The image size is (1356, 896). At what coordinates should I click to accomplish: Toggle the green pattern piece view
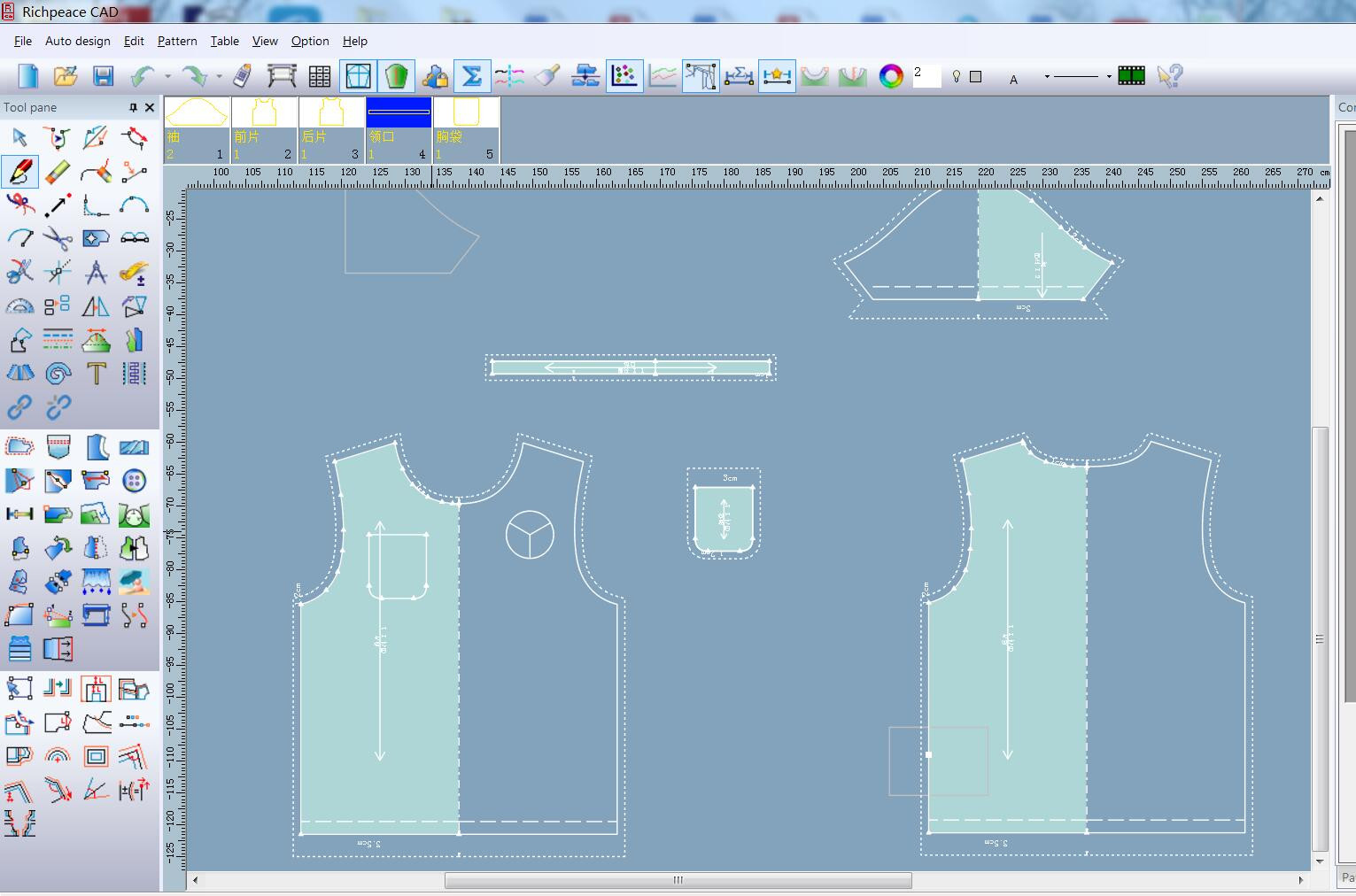[x=396, y=76]
